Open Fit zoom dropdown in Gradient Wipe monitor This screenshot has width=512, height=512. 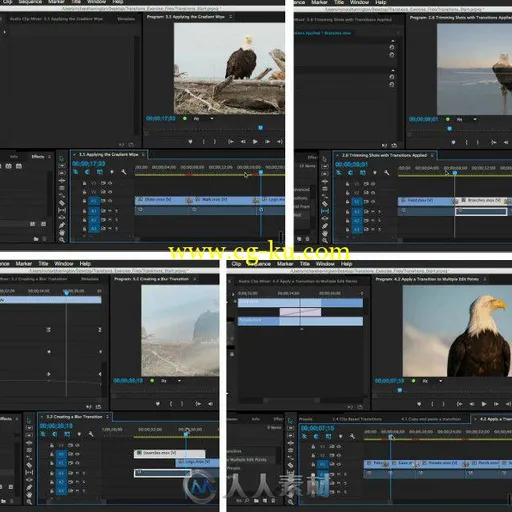tap(203, 119)
